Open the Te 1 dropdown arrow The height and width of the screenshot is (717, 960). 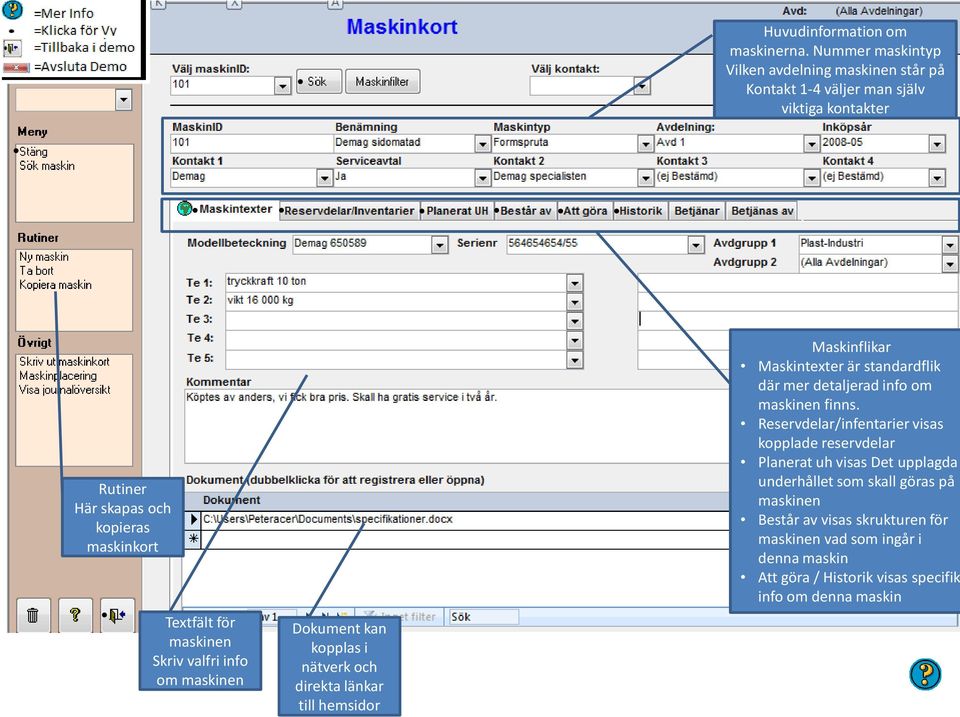pos(574,282)
